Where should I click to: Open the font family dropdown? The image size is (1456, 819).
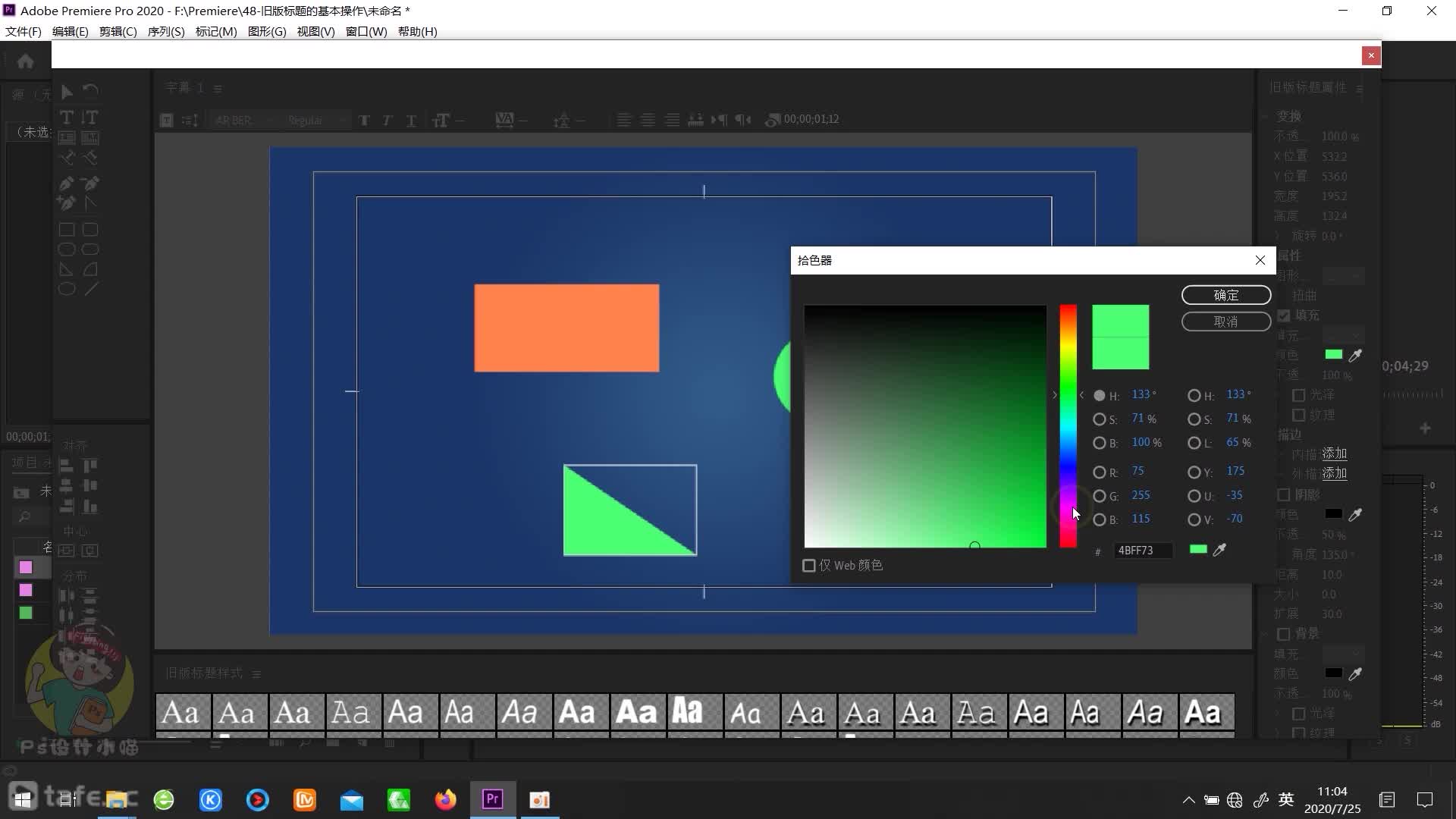coord(244,120)
